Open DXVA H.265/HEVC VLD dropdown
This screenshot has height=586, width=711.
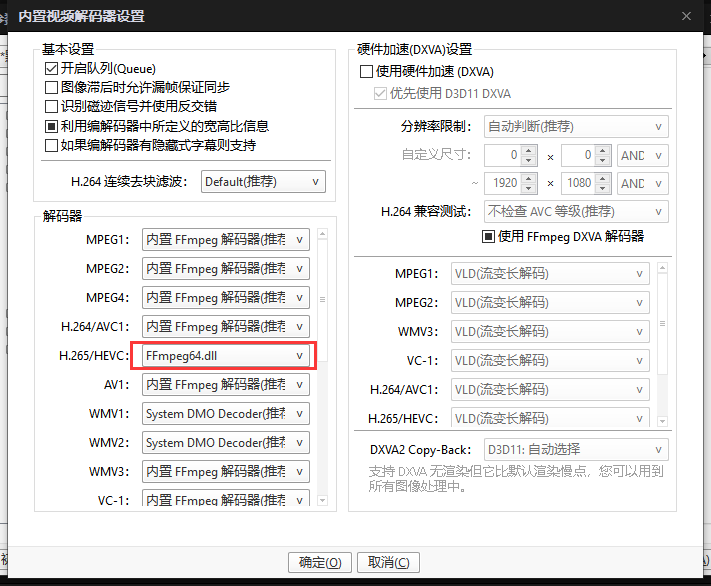[550, 417]
